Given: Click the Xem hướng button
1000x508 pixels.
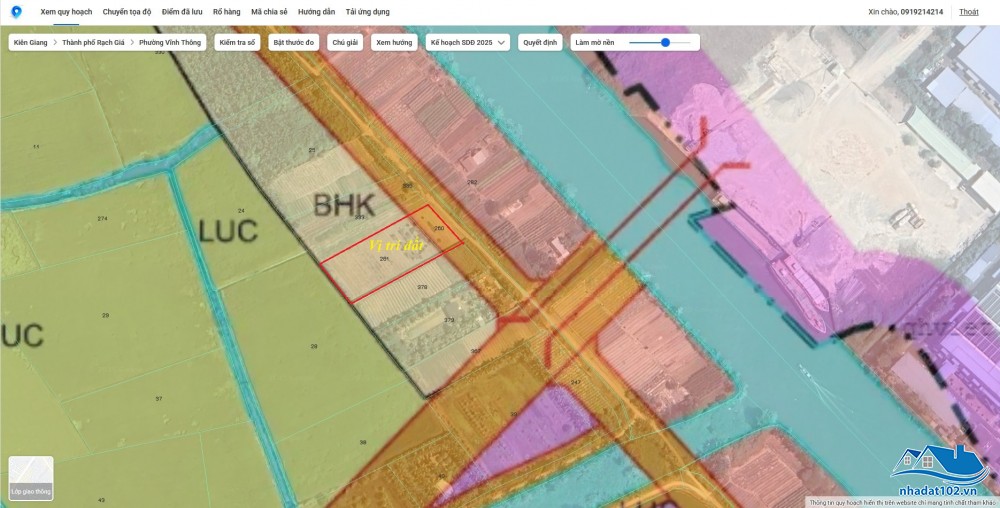Looking at the screenshot, I should (x=394, y=43).
